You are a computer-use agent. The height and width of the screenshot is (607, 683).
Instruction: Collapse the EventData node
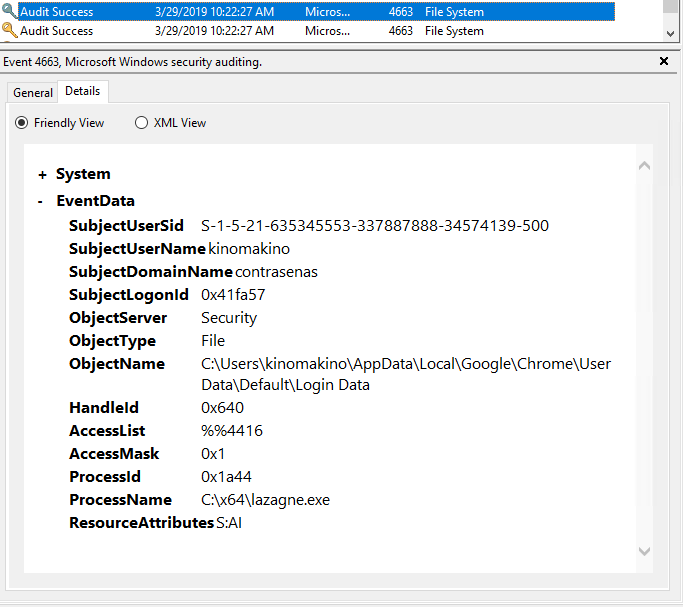40,201
